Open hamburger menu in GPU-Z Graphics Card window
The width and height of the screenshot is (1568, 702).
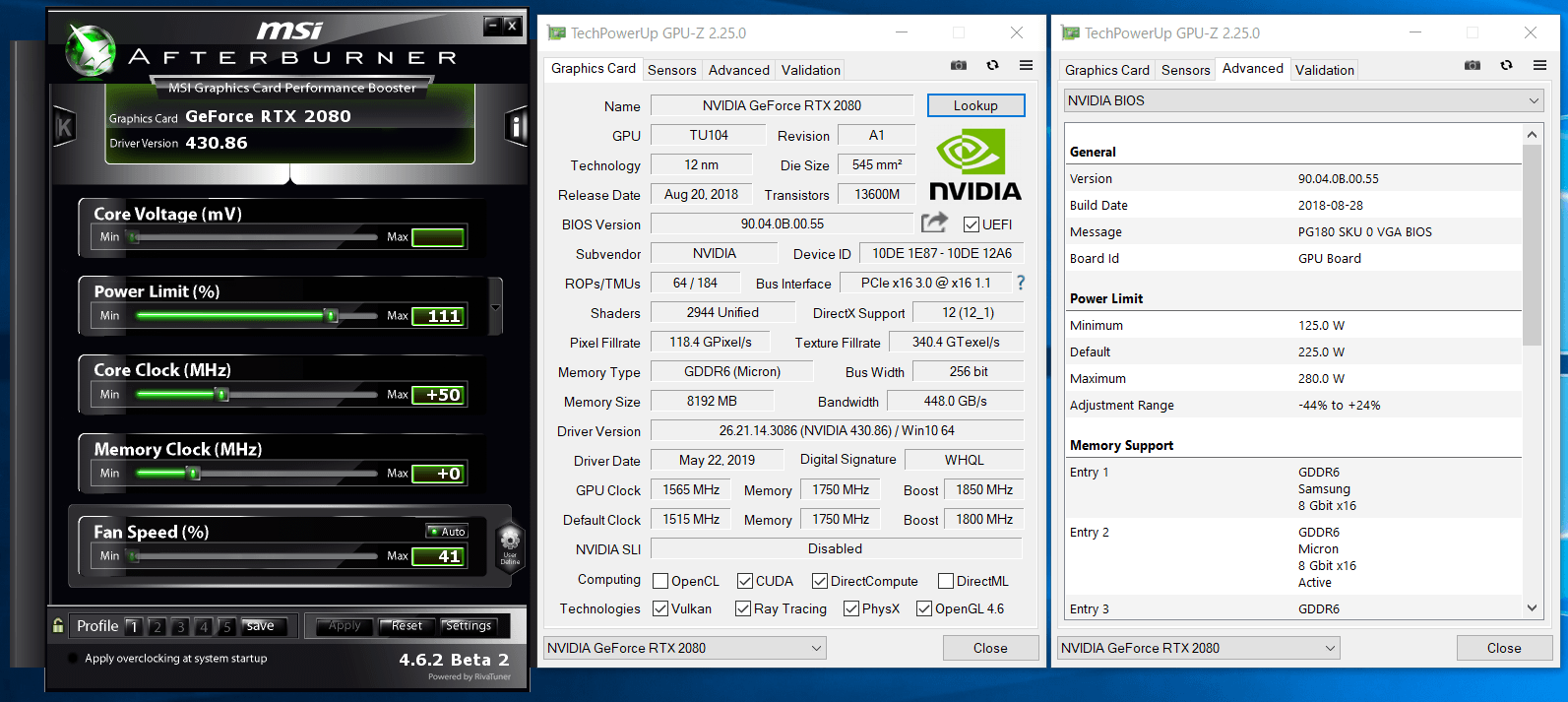[x=1026, y=65]
